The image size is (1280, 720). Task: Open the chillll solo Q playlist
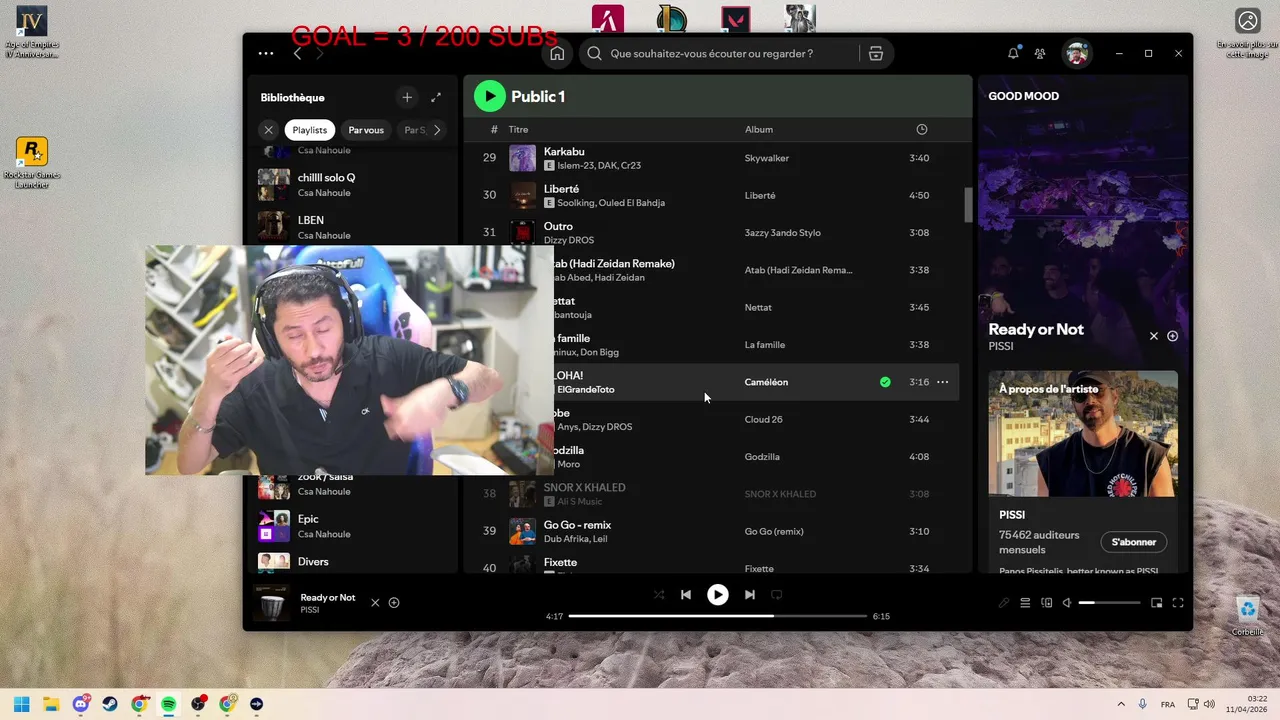[x=352, y=184]
